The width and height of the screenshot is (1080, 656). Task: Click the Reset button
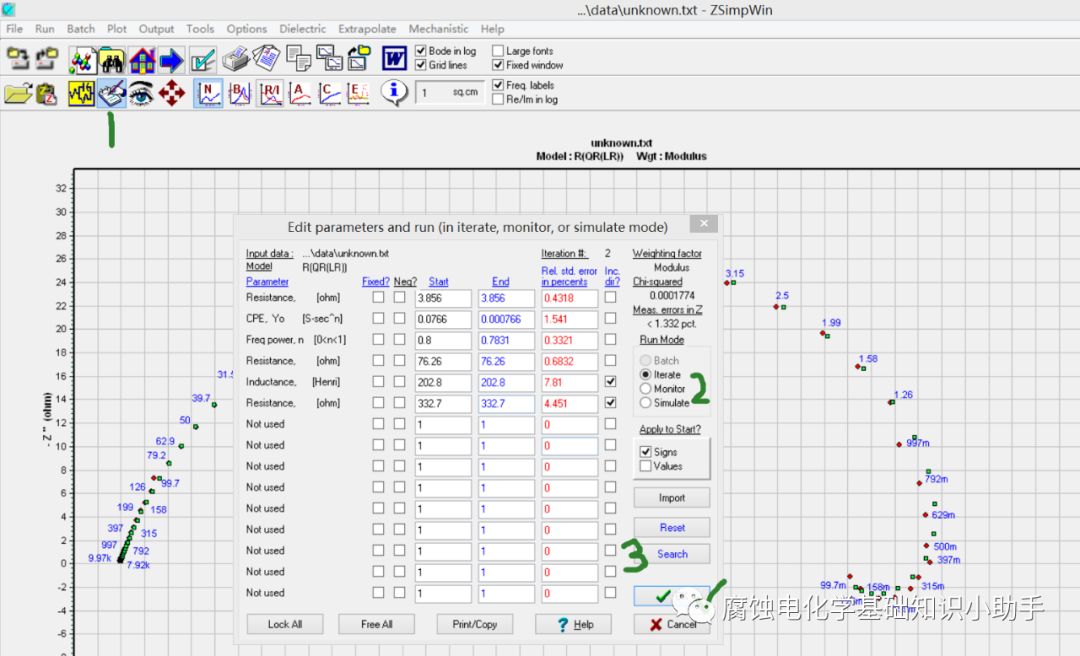(672, 527)
